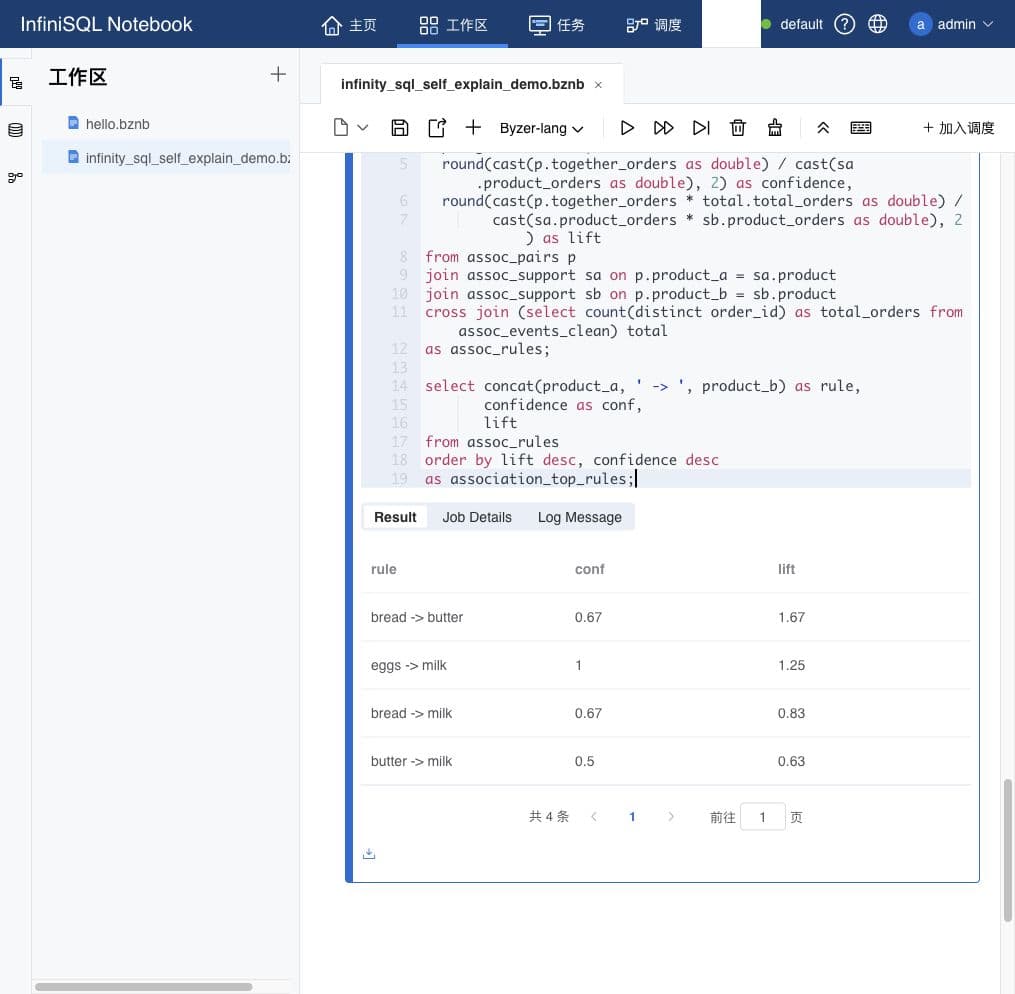This screenshot has width=1015, height=994.
Task: Add new item with workspace plus icon
Action: pos(278,74)
